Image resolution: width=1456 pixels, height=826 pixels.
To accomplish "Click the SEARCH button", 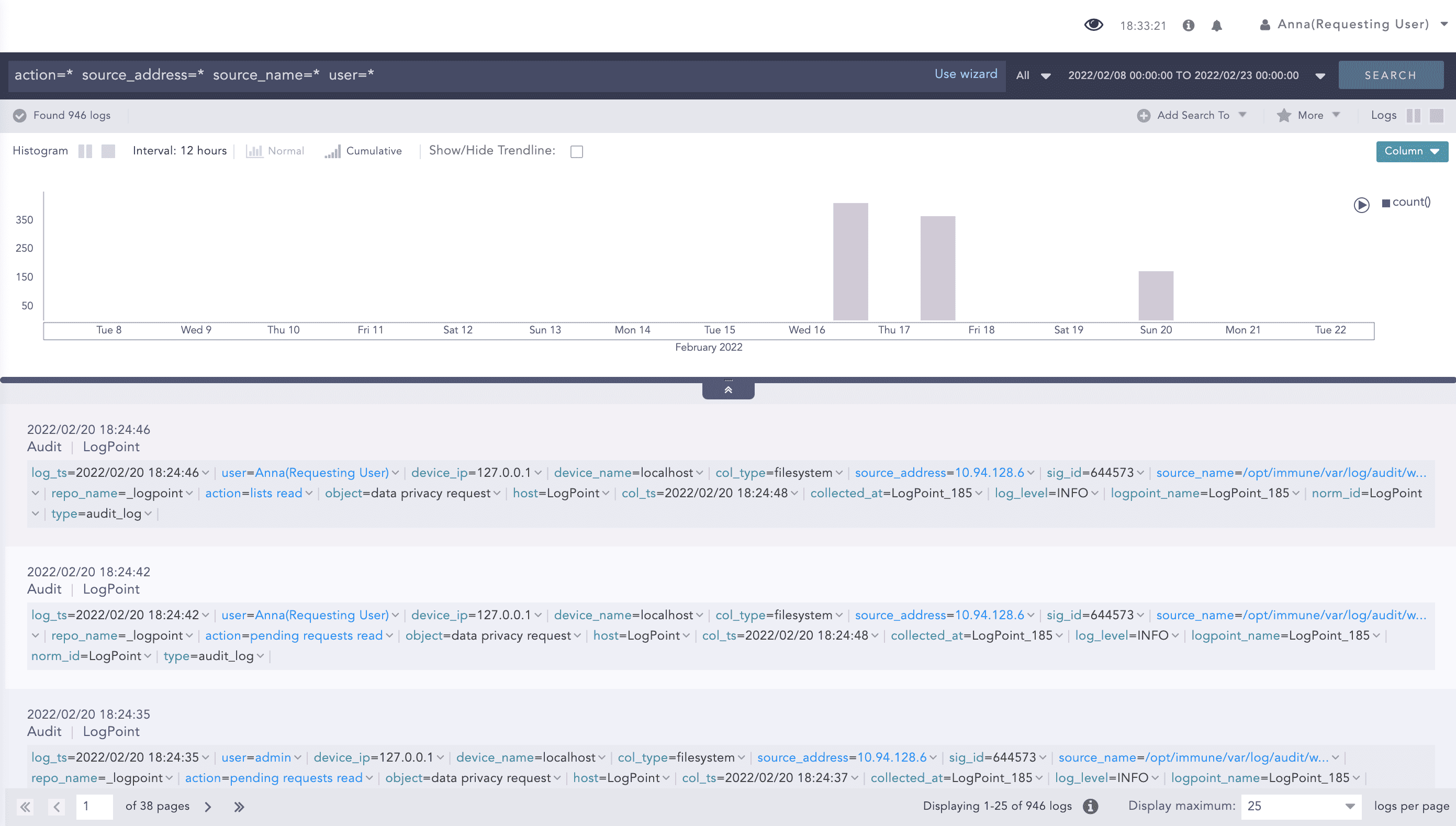I will pyautogui.click(x=1391, y=74).
